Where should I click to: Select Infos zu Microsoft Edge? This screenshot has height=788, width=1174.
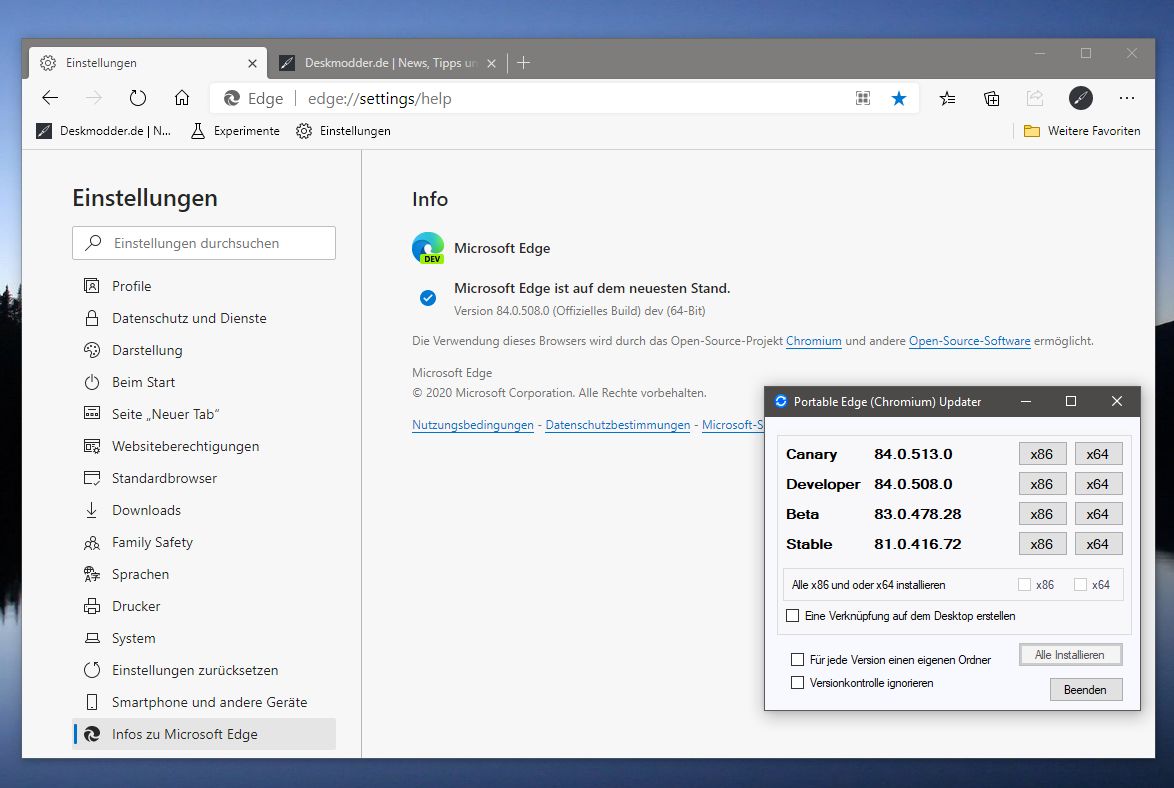(x=204, y=734)
